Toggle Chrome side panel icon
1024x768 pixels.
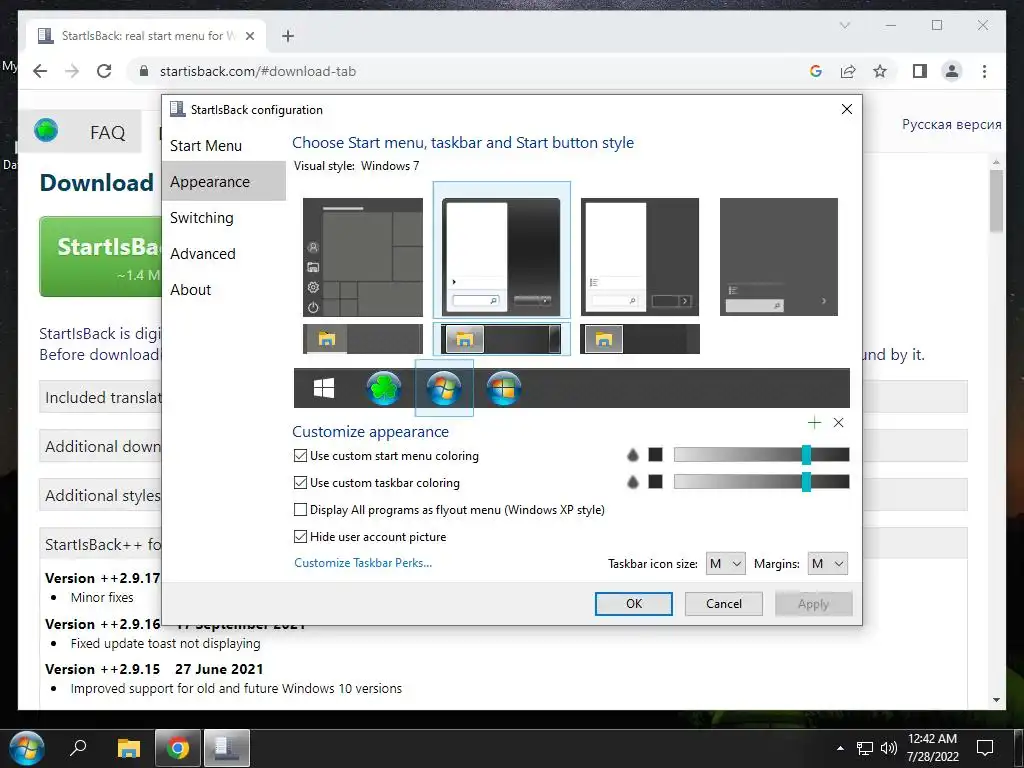coord(920,71)
